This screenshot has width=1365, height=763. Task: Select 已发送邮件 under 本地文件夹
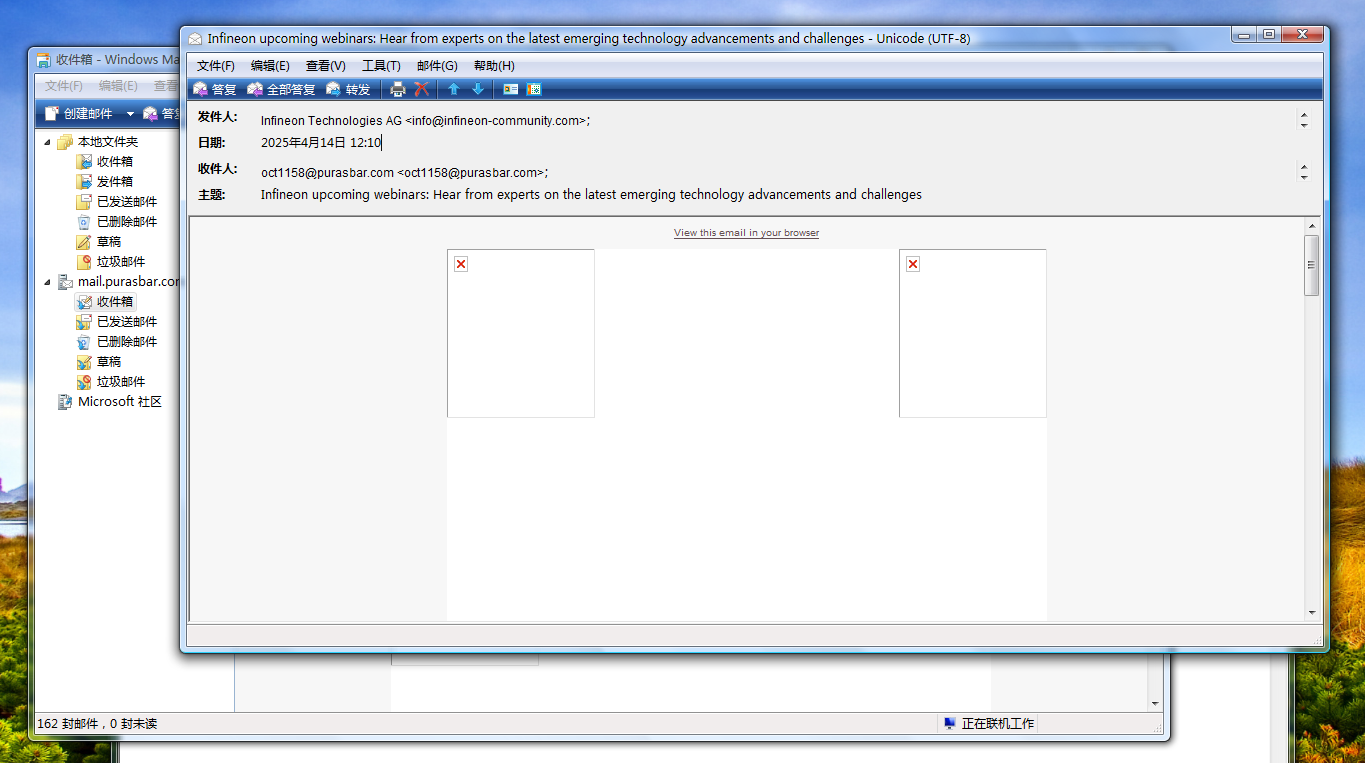[x=117, y=202]
